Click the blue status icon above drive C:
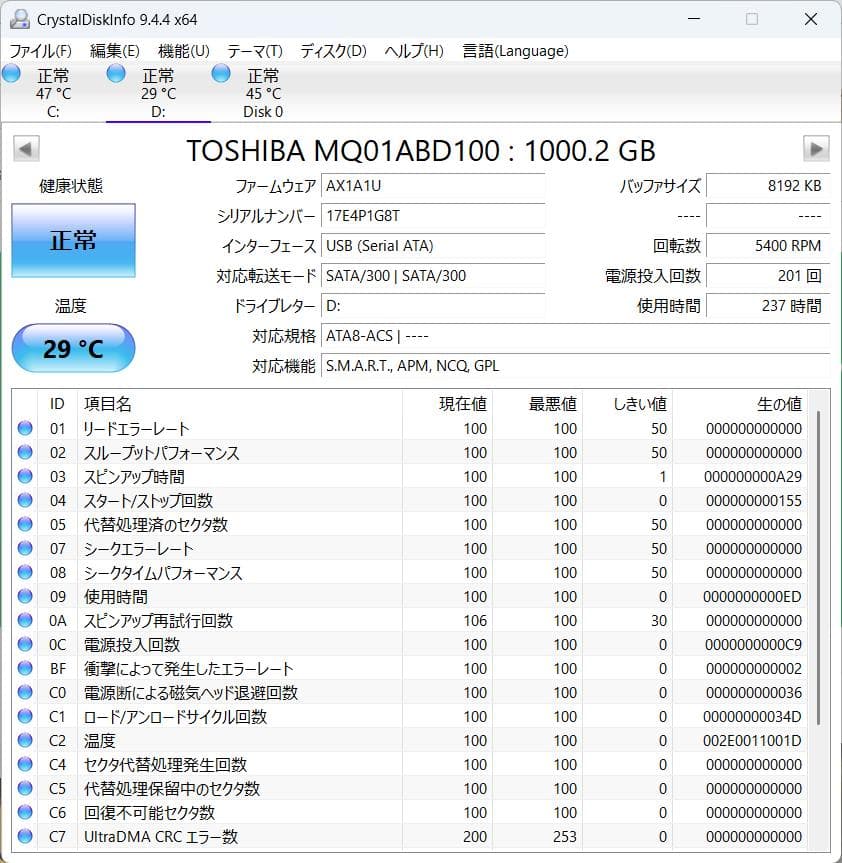This screenshot has width=842, height=863. [11, 72]
